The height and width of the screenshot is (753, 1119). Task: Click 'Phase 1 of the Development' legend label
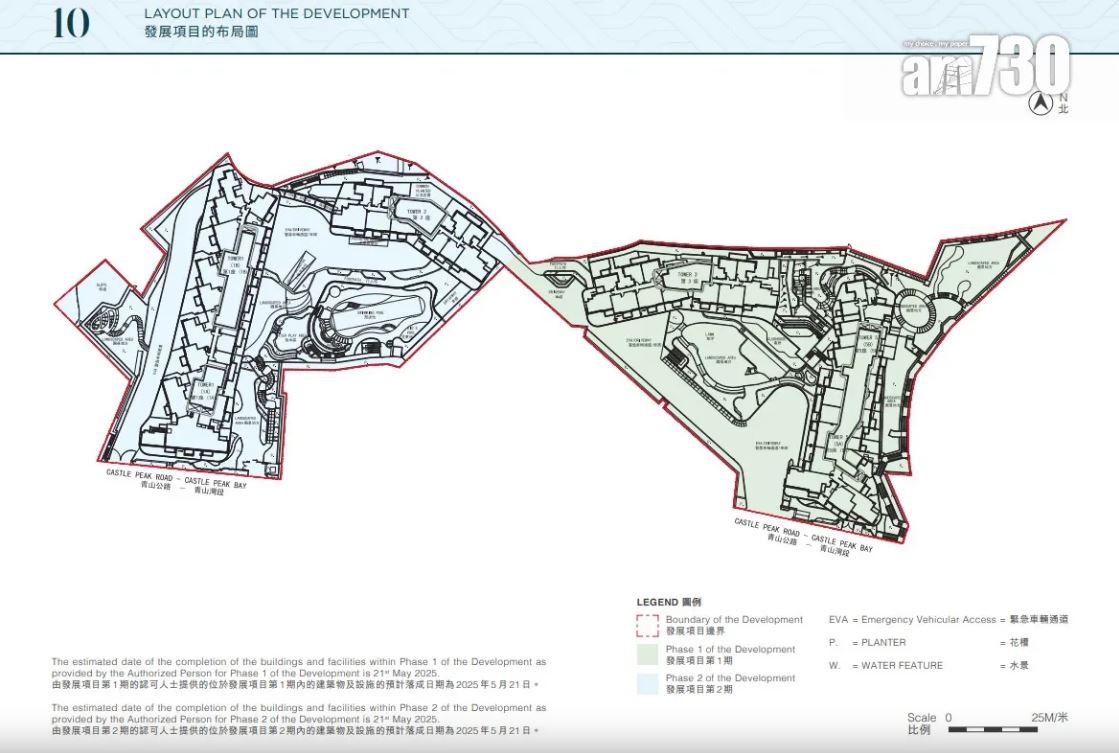coord(730,649)
